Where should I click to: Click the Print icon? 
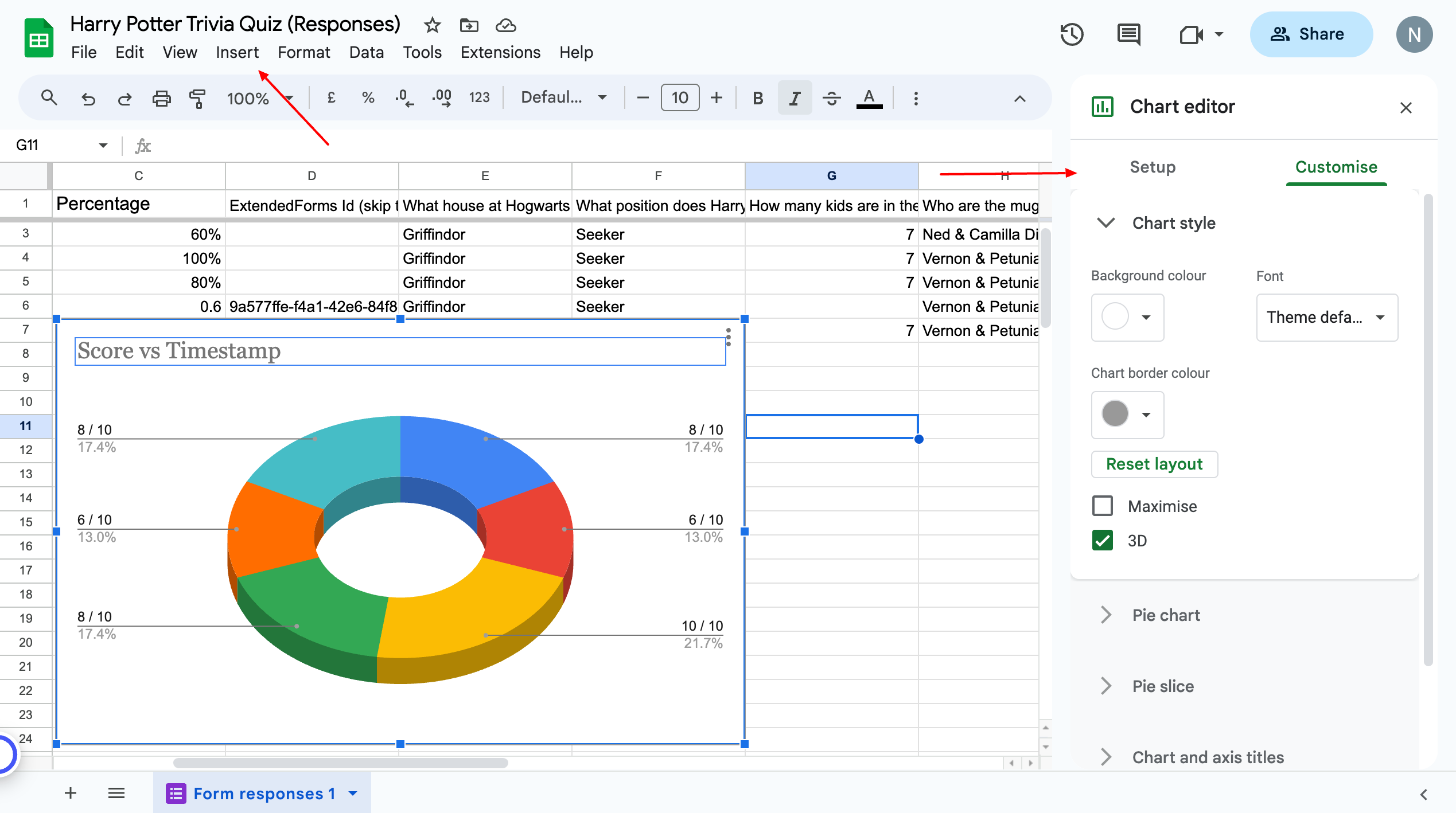point(161,97)
